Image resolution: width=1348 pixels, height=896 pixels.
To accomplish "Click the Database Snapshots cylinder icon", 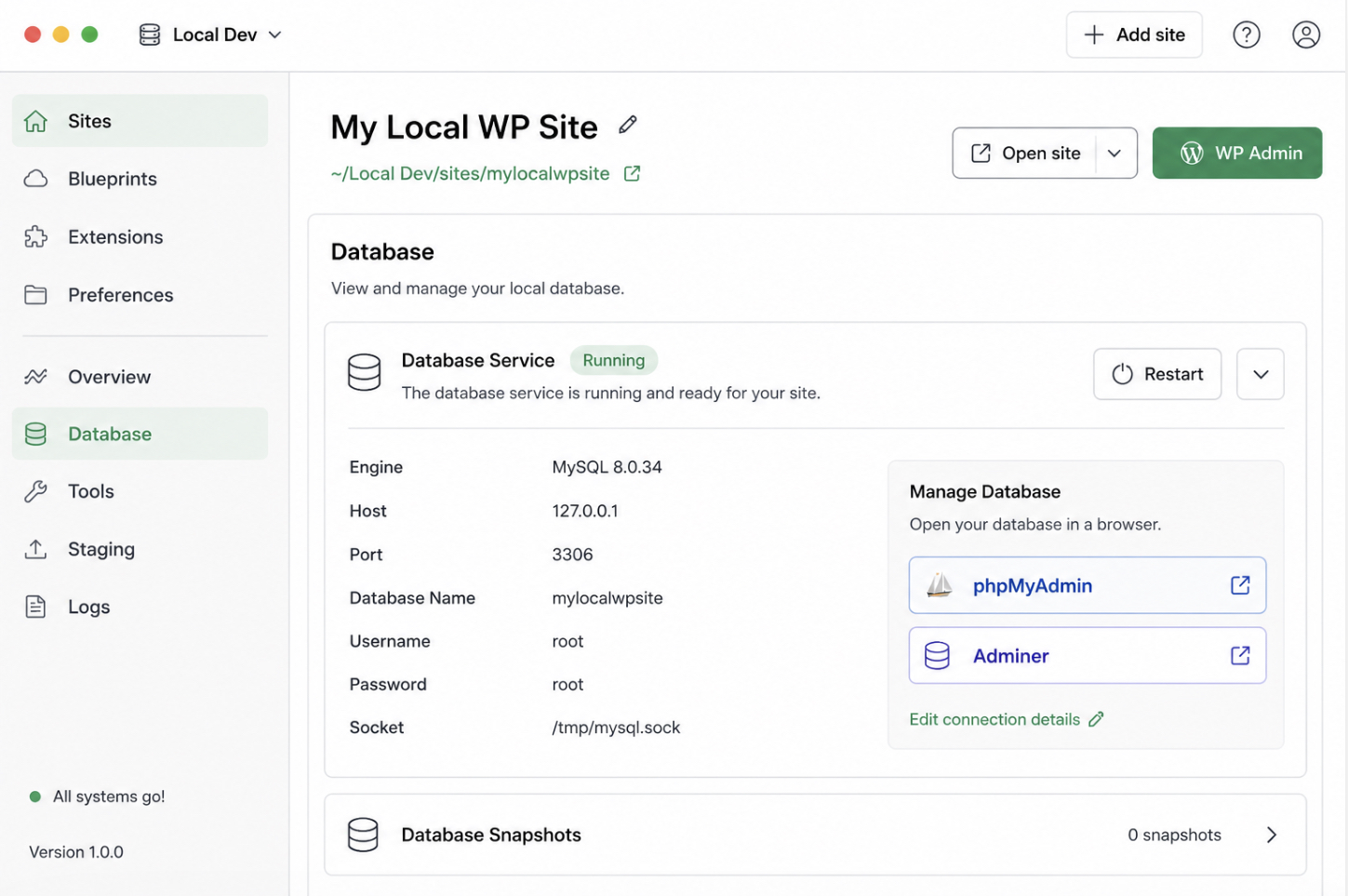I will (x=363, y=835).
